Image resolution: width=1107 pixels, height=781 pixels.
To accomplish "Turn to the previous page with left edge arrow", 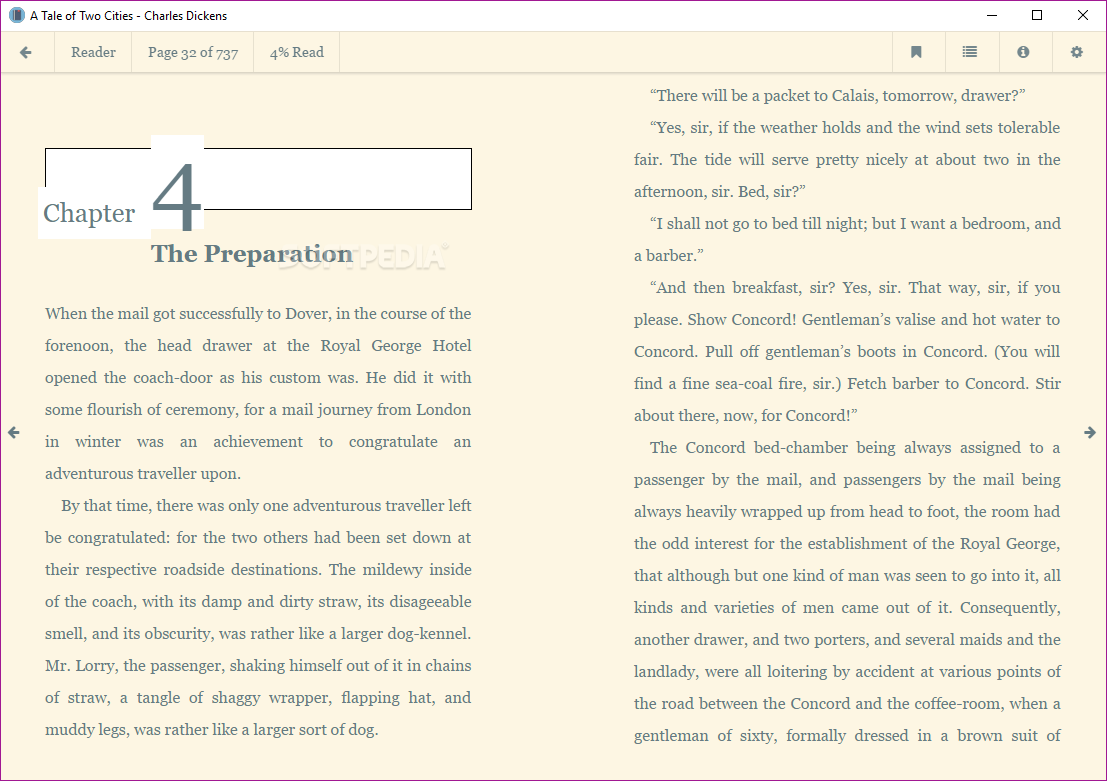I will (13, 432).
